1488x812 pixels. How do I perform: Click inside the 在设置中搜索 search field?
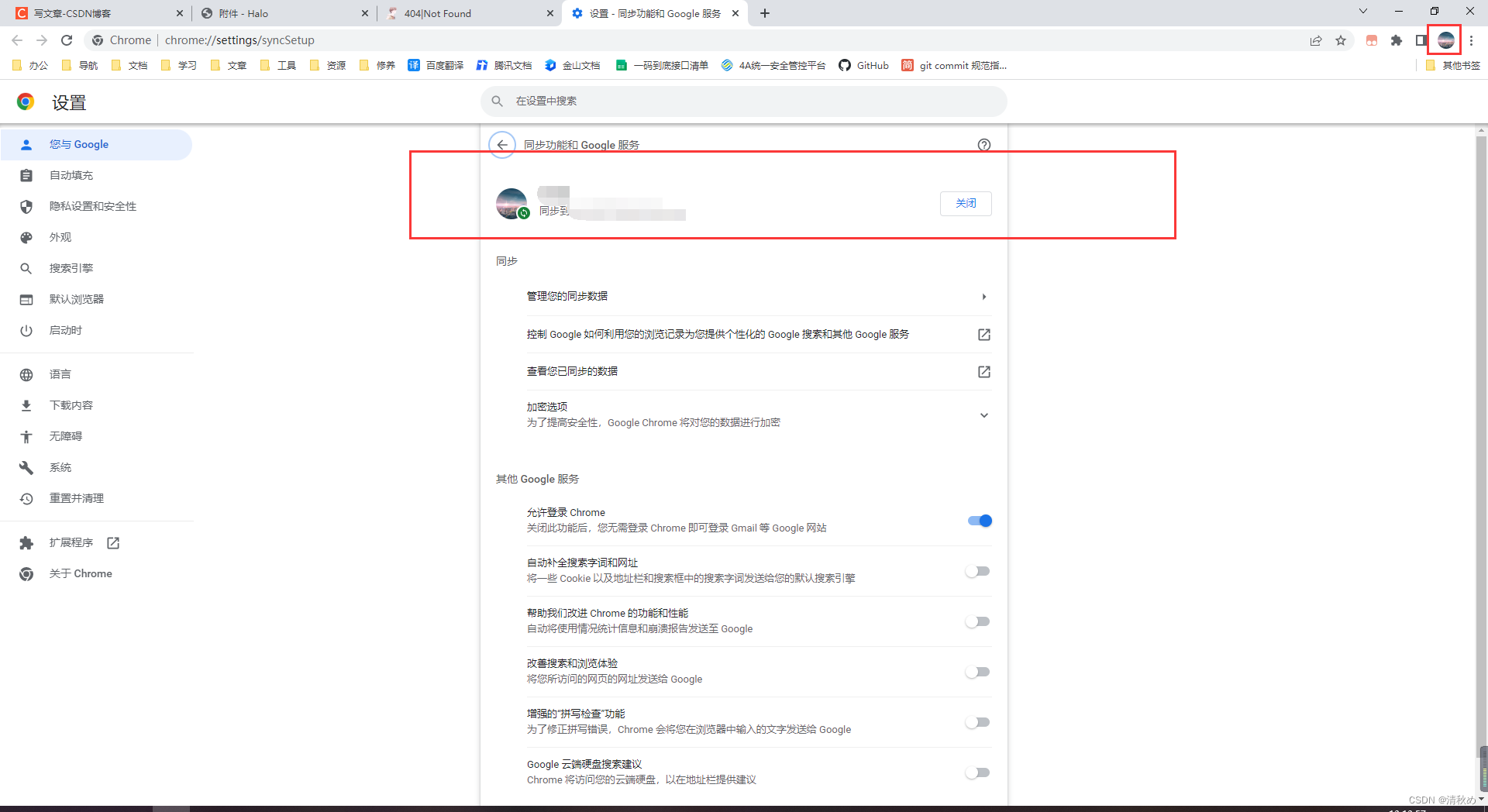point(744,101)
